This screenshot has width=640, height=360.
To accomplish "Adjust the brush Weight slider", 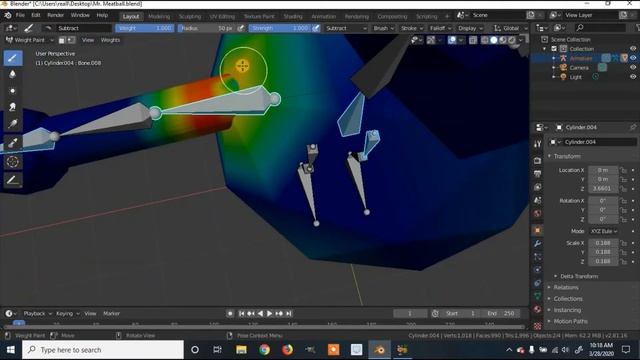I will (x=145, y=28).
